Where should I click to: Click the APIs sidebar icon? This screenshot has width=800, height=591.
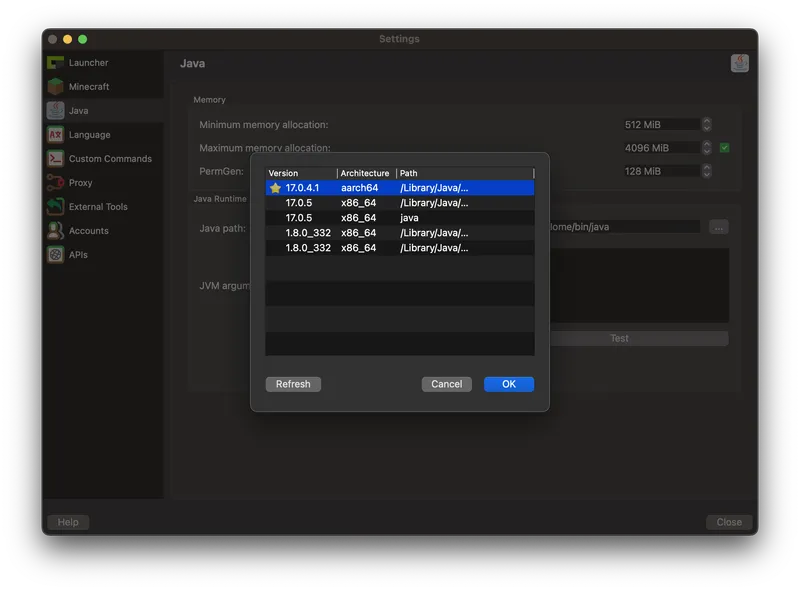coord(55,255)
